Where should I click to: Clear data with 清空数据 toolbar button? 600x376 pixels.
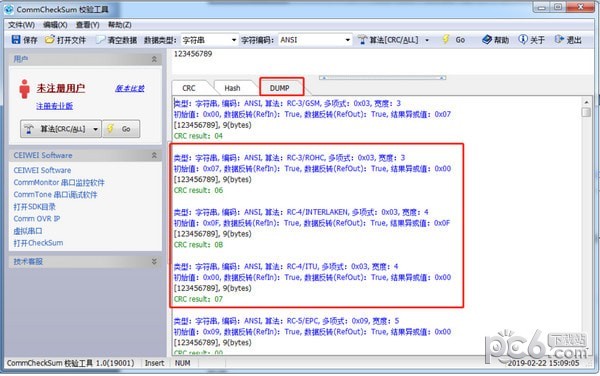point(117,40)
